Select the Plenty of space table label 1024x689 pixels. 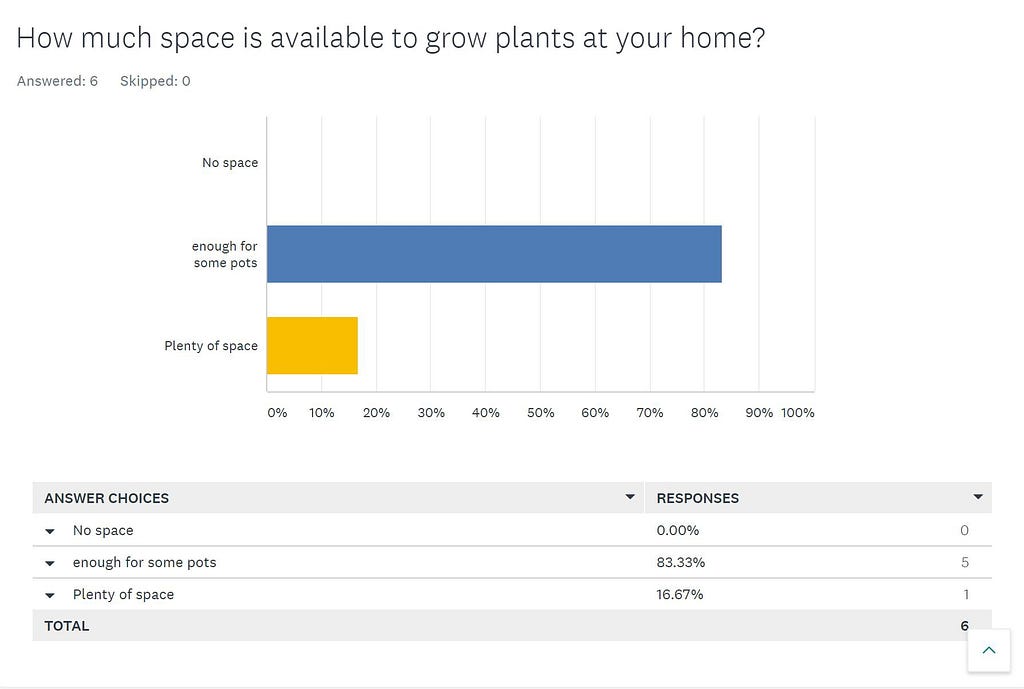click(123, 594)
